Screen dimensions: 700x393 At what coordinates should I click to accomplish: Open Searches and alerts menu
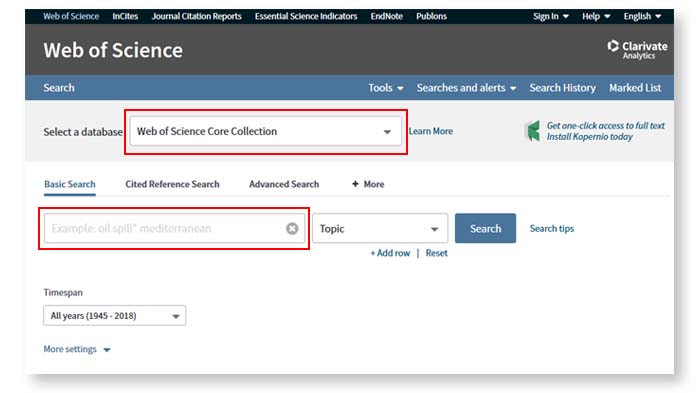point(467,88)
